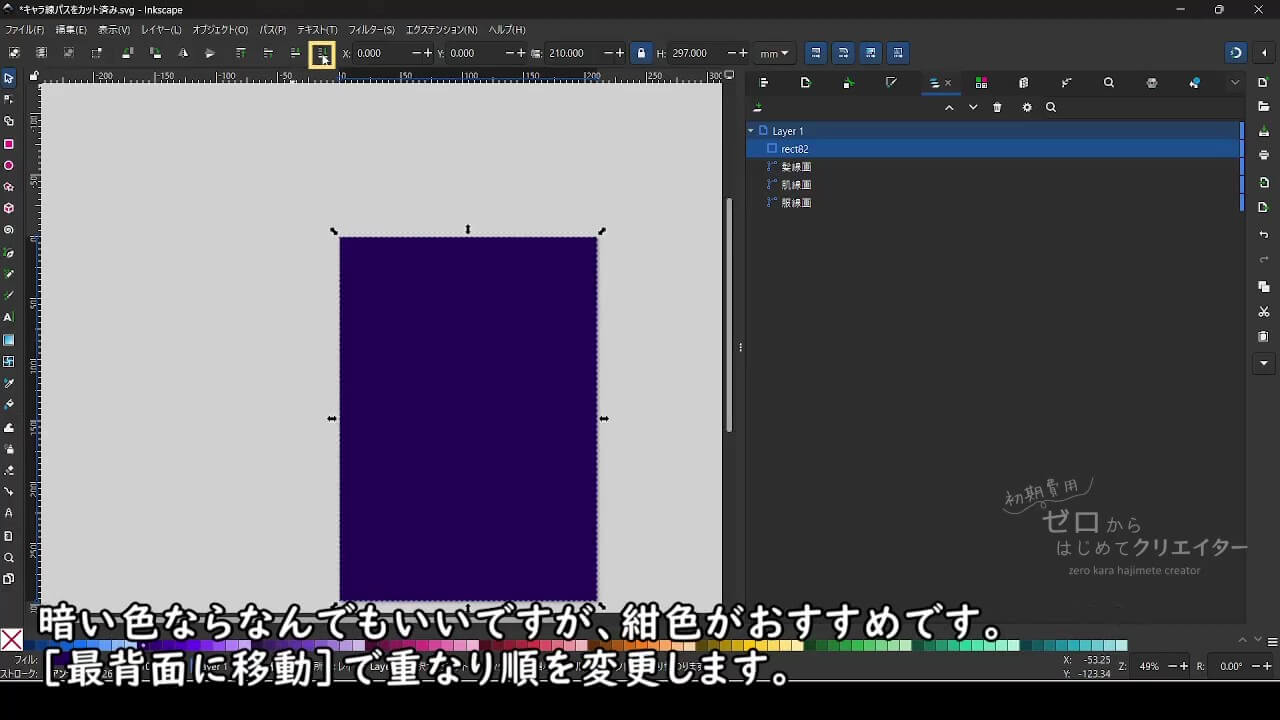Expand the dock panel tabs chevron
Viewport: 1280px width, 720px height.
pos(1235,83)
